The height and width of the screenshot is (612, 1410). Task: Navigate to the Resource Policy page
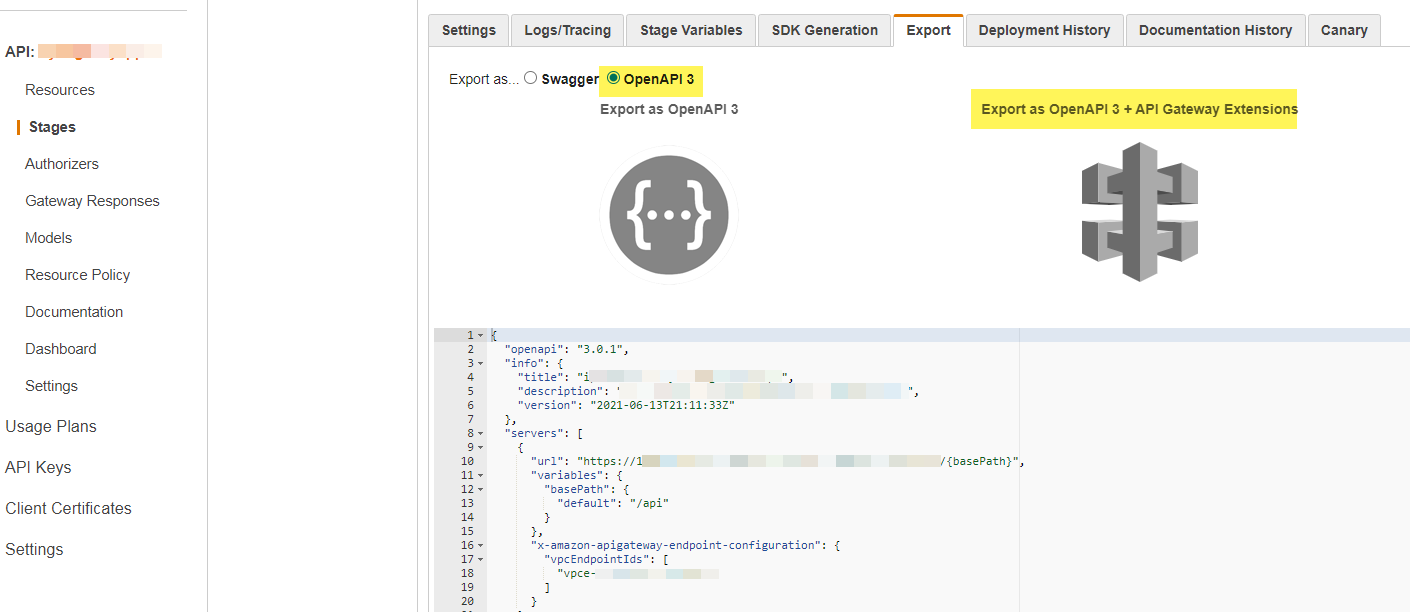(x=77, y=274)
